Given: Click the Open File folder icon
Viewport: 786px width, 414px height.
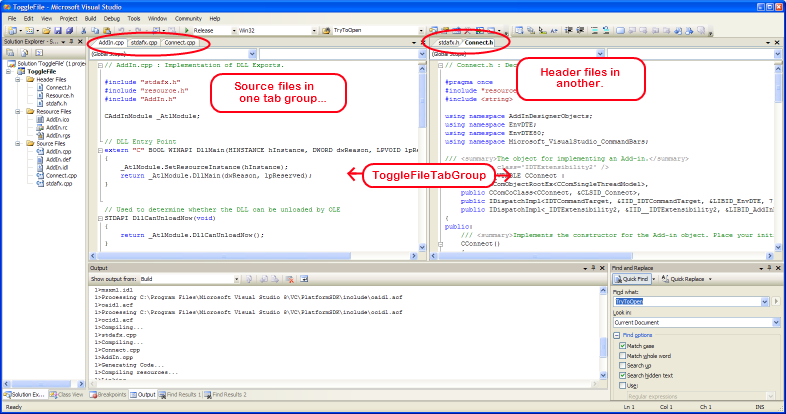Looking at the screenshot, I should pyautogui.click(x=47, y=31).
